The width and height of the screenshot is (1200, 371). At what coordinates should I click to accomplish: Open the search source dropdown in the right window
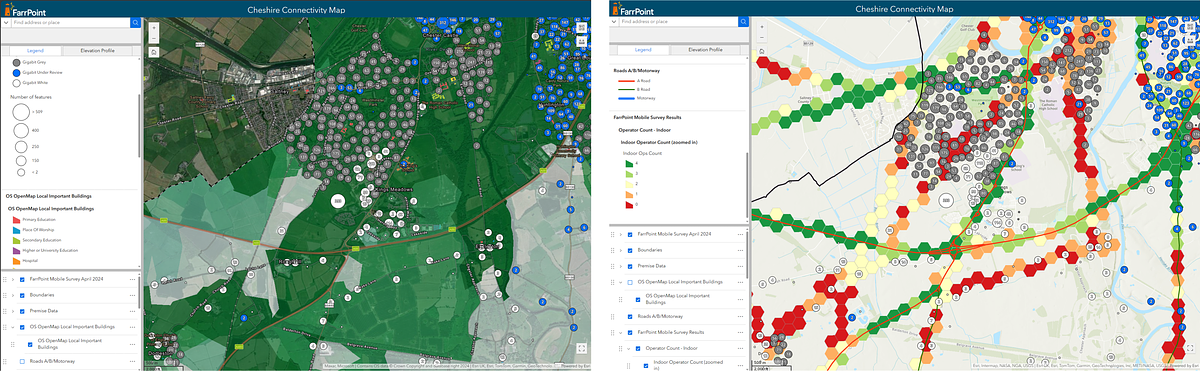pos(614,21)
